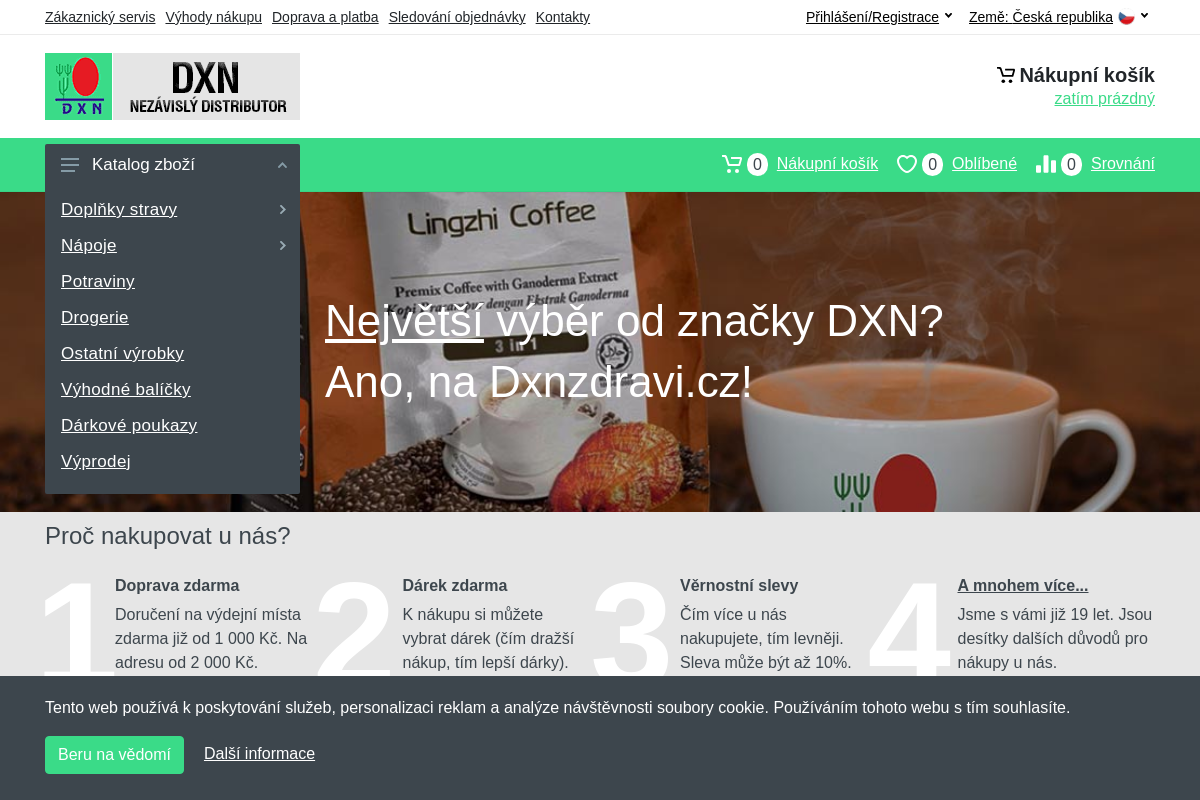Open Ostatní výrobky category
This screenshot has width=1200, height=800.
pyautogui.click(x=122, y=353)
